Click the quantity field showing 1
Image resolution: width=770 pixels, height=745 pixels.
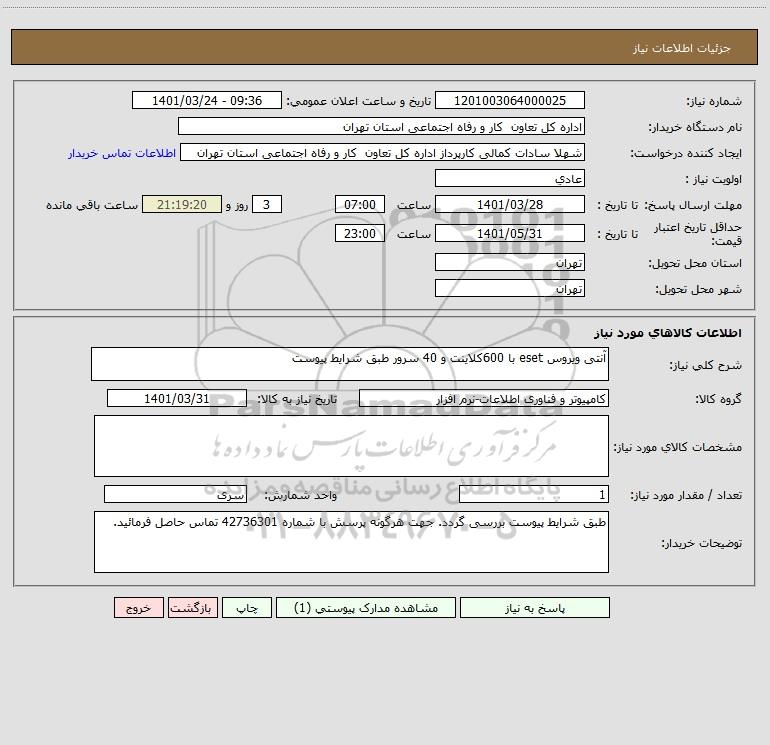(534, 495)
